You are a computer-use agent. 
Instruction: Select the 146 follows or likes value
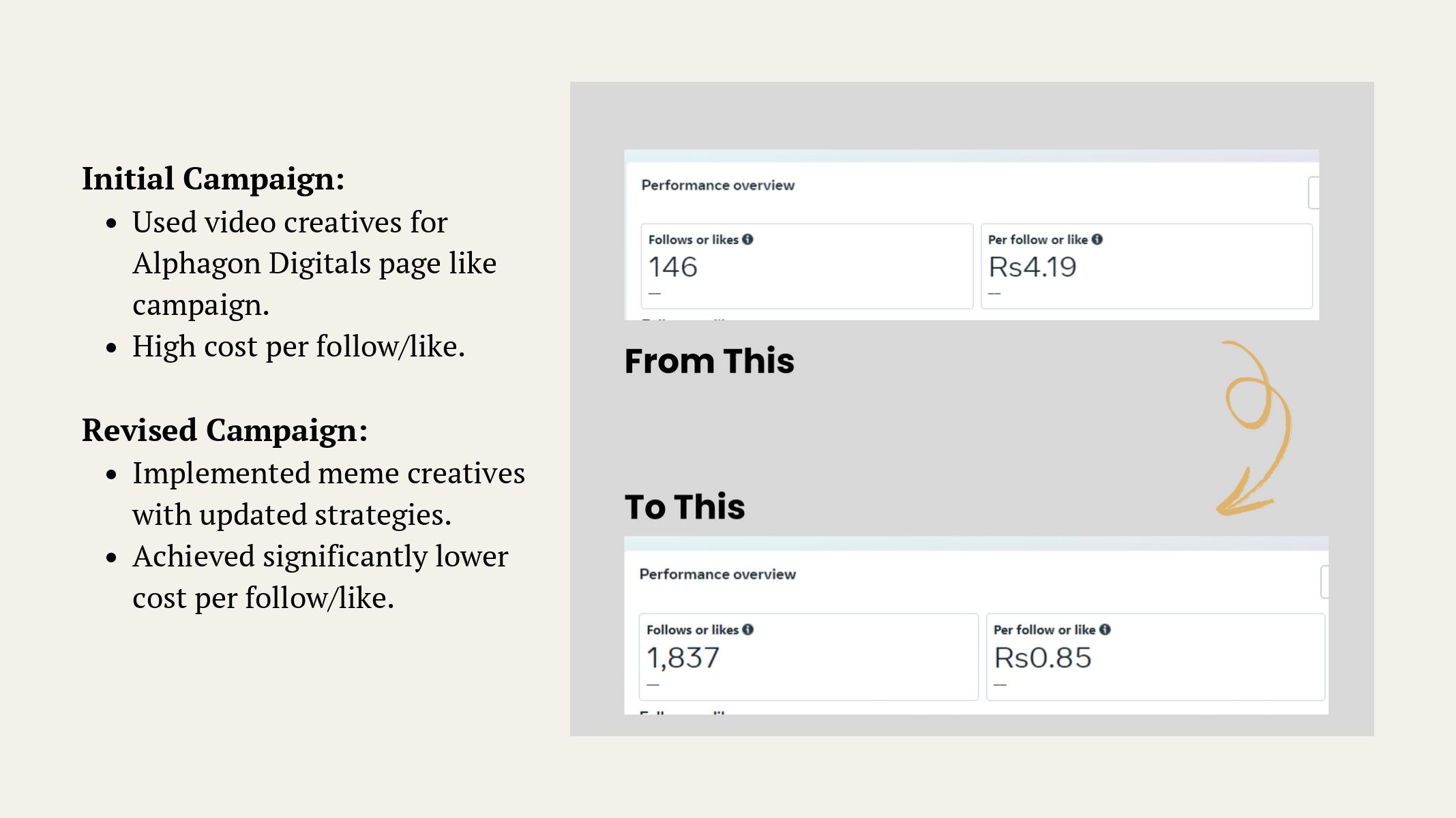coord(672,267)
